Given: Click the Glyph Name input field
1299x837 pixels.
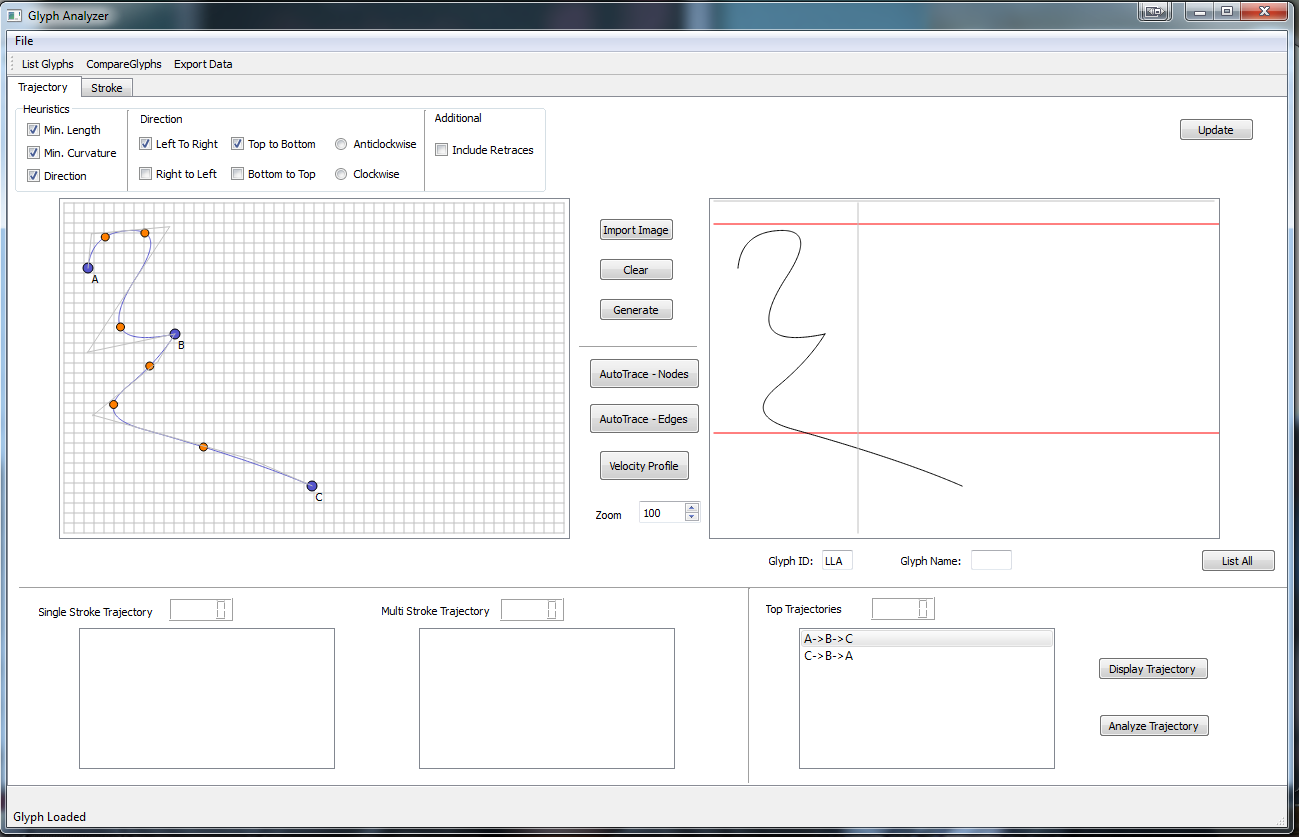Looking at the screenshot, I should click(x=991, y=560).
